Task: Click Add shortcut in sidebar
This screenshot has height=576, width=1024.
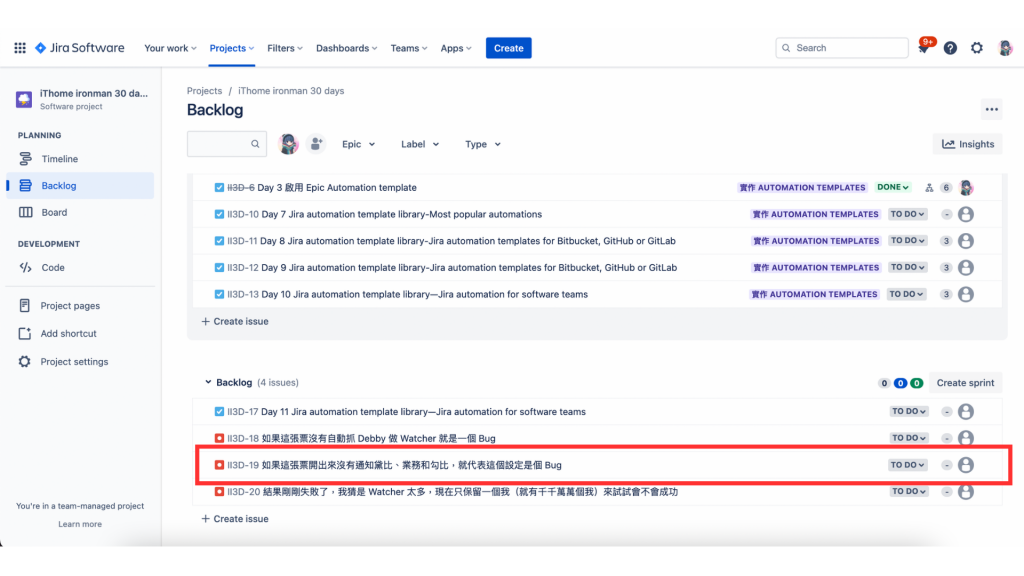Action: [x=80, y=334]
